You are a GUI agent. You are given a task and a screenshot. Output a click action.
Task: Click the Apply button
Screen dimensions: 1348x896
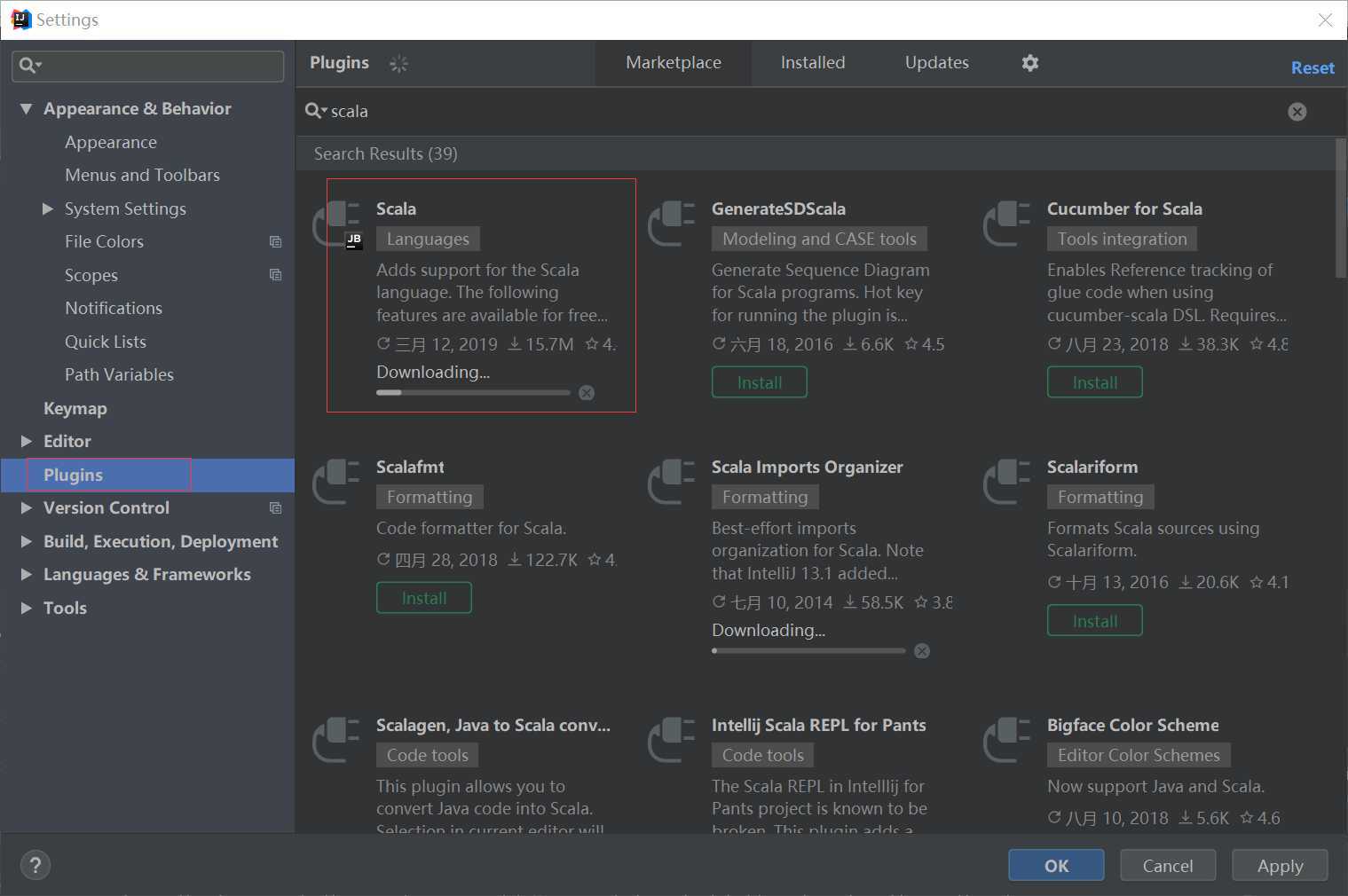[1280, 865]
